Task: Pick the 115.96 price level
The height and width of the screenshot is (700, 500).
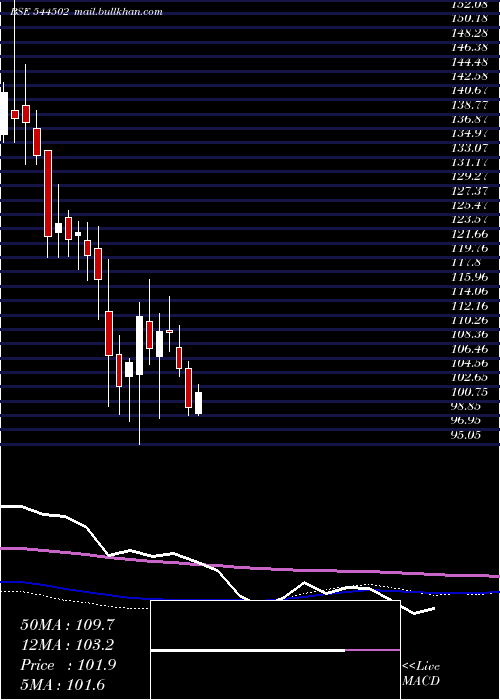Action: [468, 277]
